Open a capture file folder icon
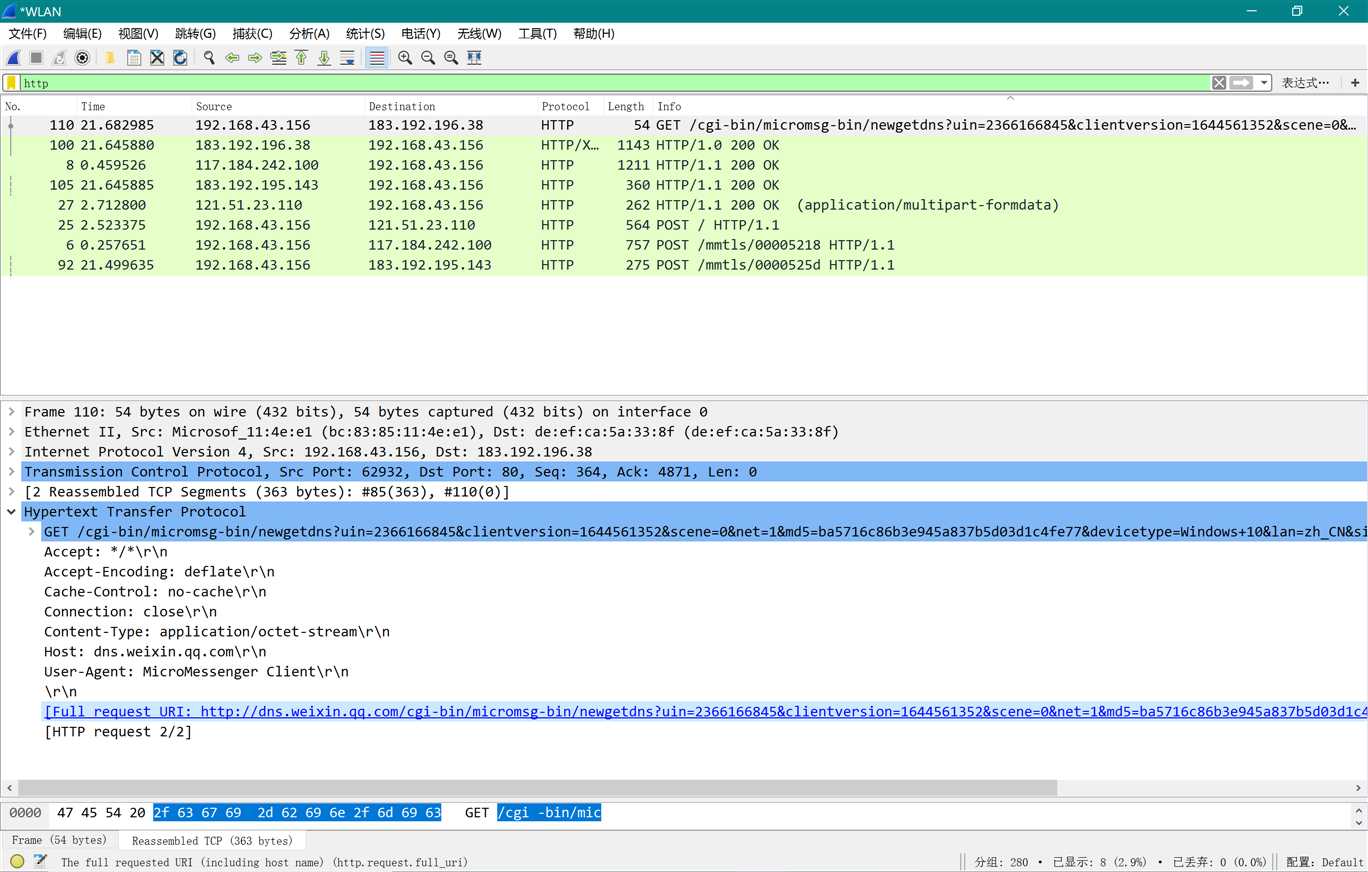 pos(111,58)
